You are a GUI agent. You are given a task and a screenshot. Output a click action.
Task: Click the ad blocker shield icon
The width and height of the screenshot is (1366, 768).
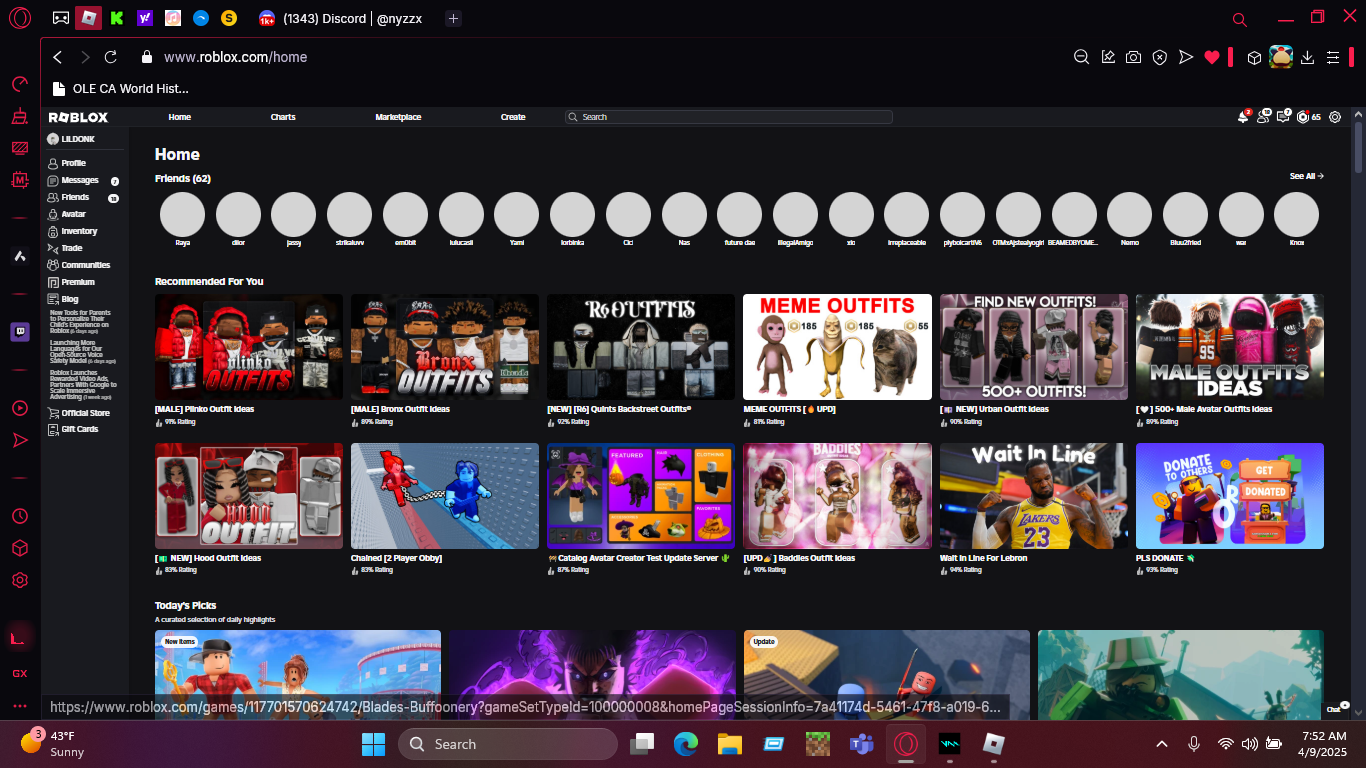point(1159,57)
